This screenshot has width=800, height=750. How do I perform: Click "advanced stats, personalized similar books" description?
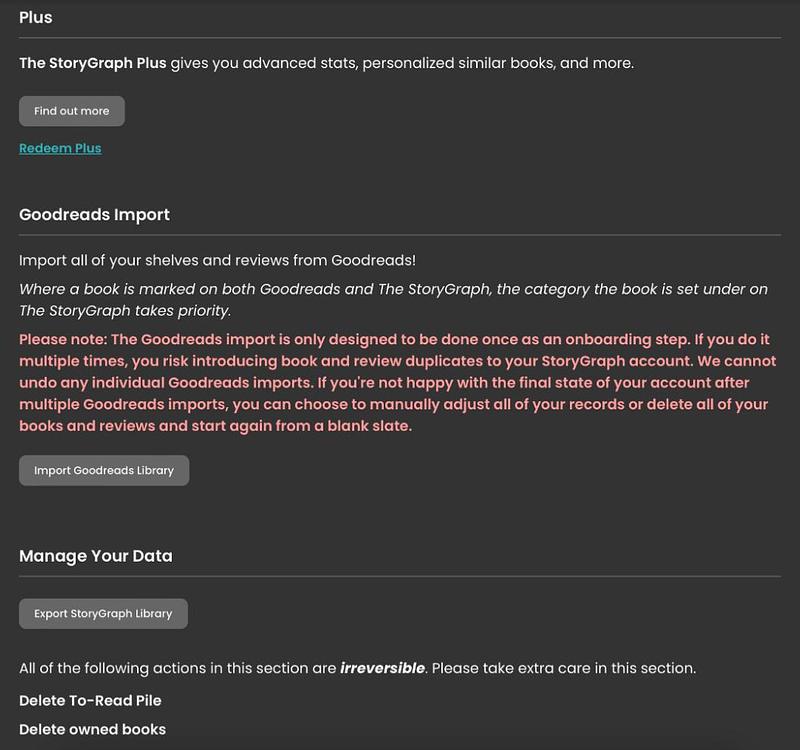(x=402, y=63)
